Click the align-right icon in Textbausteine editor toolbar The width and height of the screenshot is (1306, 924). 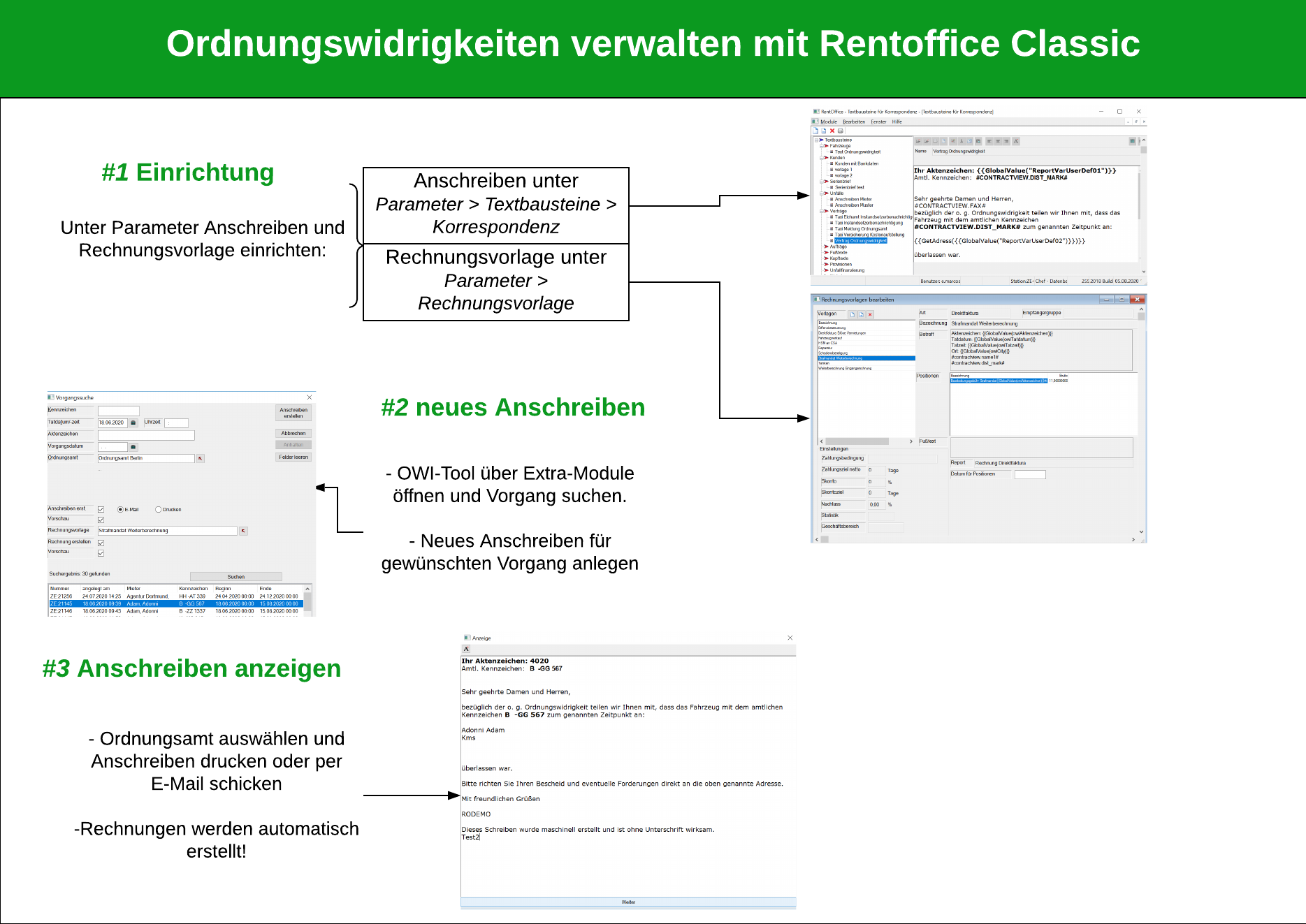(1007, 141)
